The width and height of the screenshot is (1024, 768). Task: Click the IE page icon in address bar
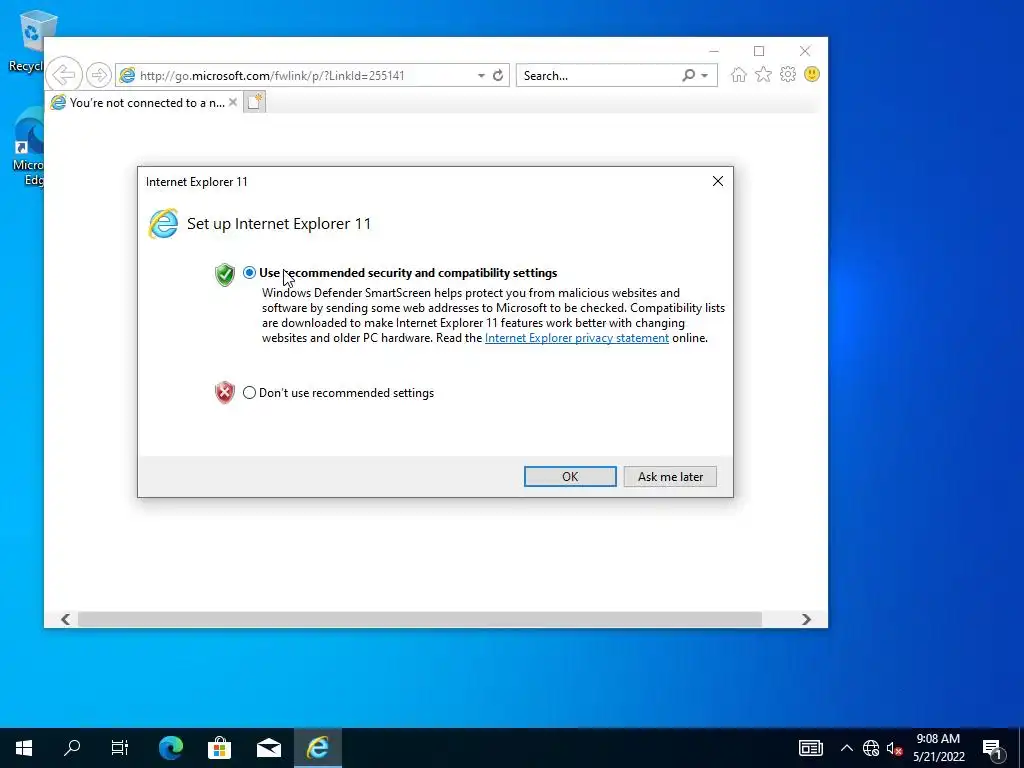(x=127, y=76)
